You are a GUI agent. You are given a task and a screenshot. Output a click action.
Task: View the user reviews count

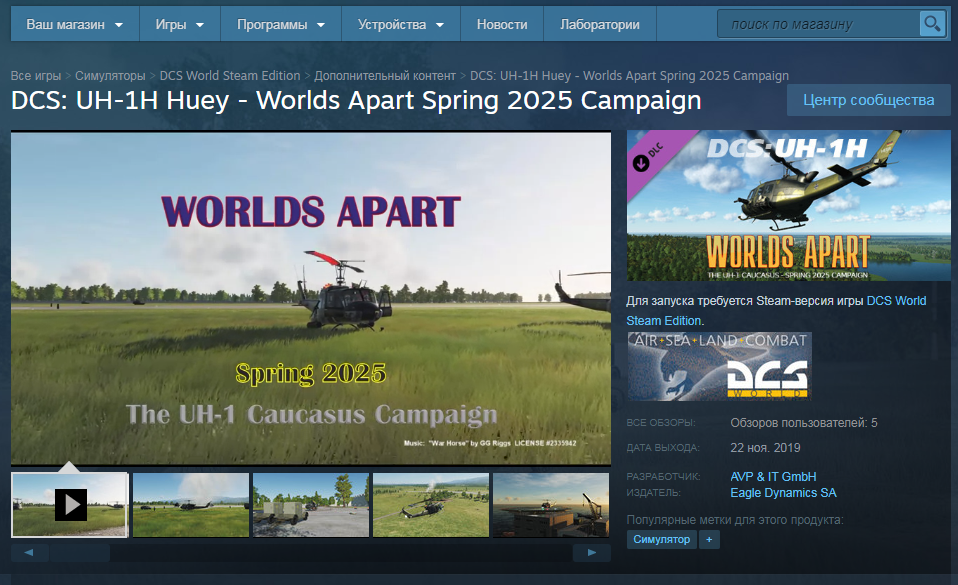click(803, 423)
